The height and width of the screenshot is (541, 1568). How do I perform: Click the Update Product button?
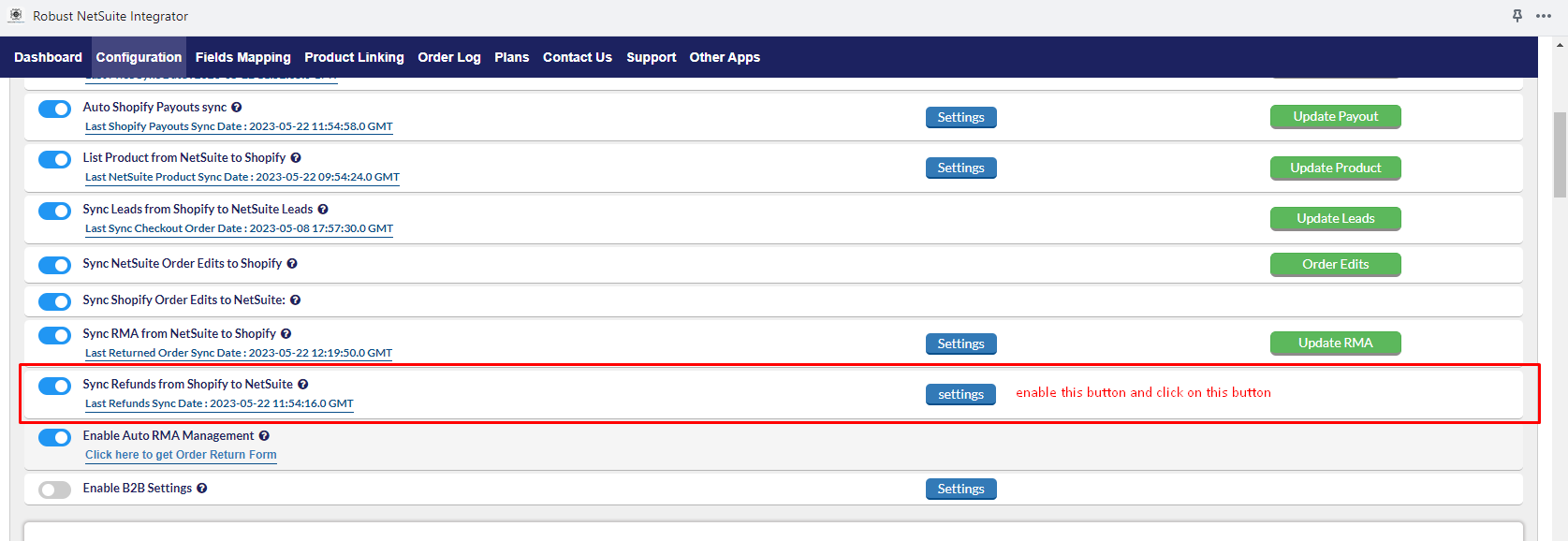point(1335,168)
